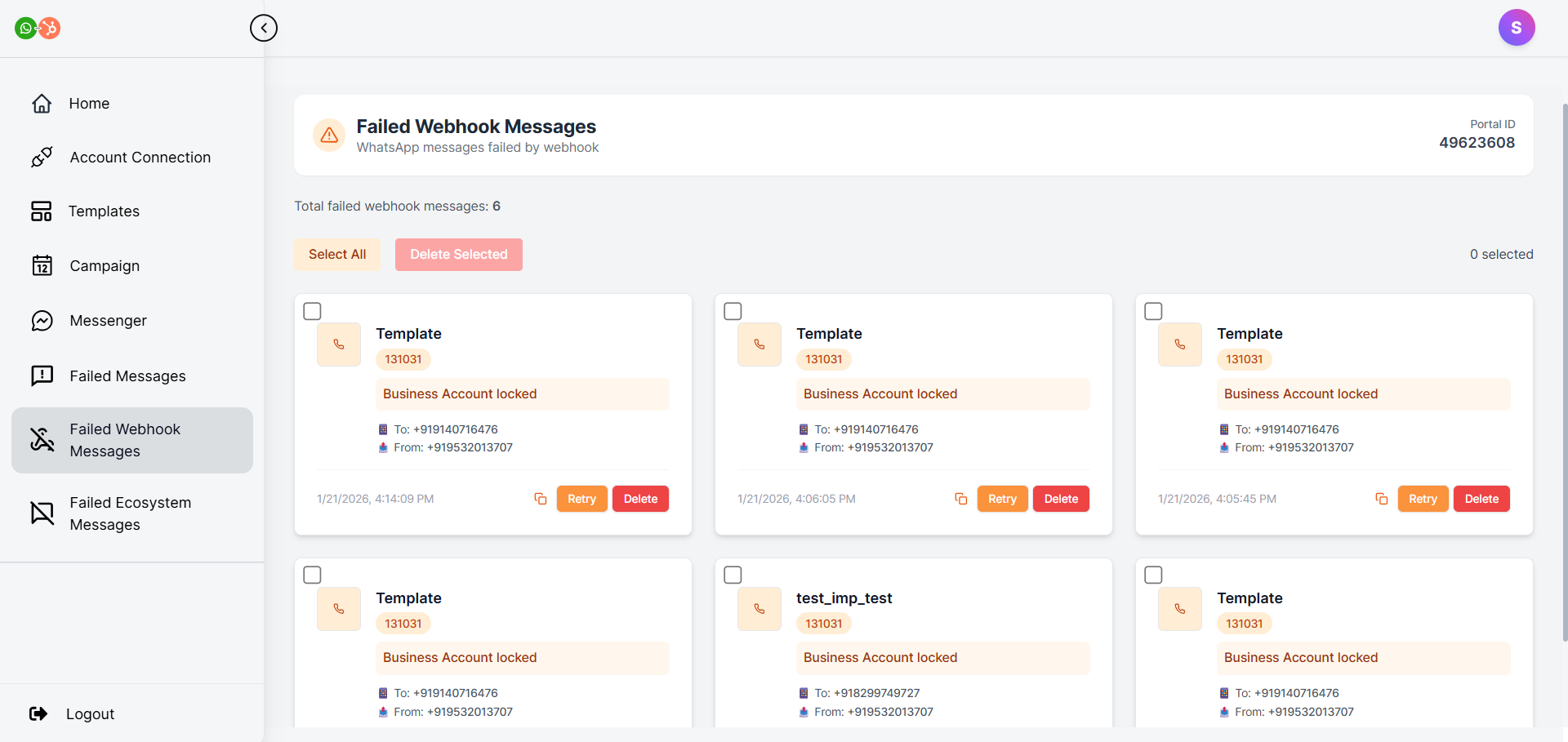Click the Logout icon

click(x=38, y=714)
